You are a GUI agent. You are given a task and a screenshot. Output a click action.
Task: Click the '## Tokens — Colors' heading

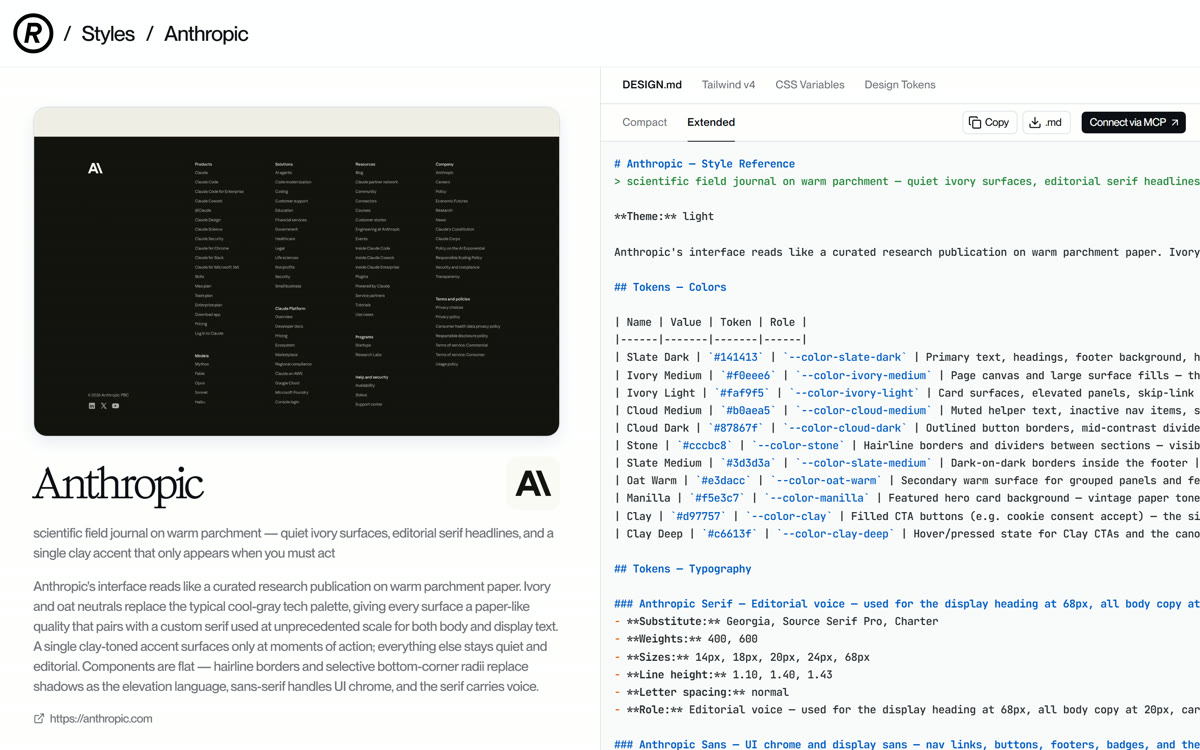tap(670, 287)
